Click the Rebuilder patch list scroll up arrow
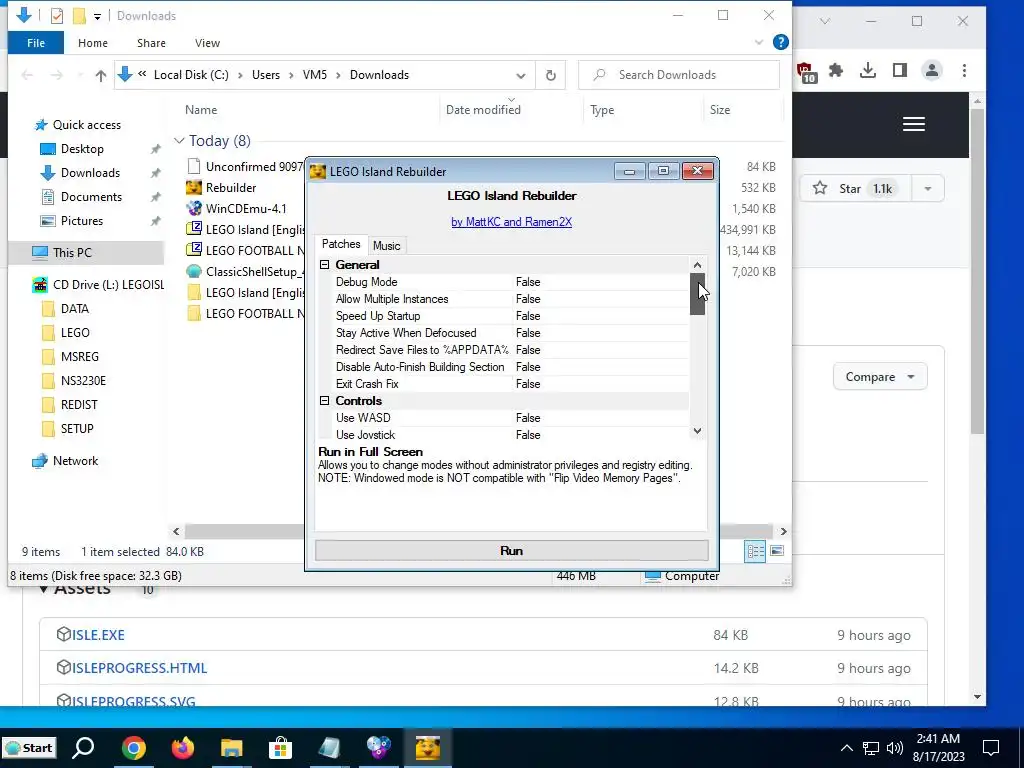 (697, 265)
